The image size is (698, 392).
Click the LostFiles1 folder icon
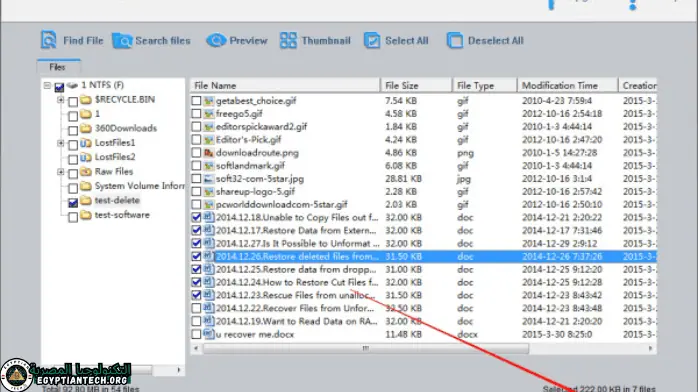86,143
